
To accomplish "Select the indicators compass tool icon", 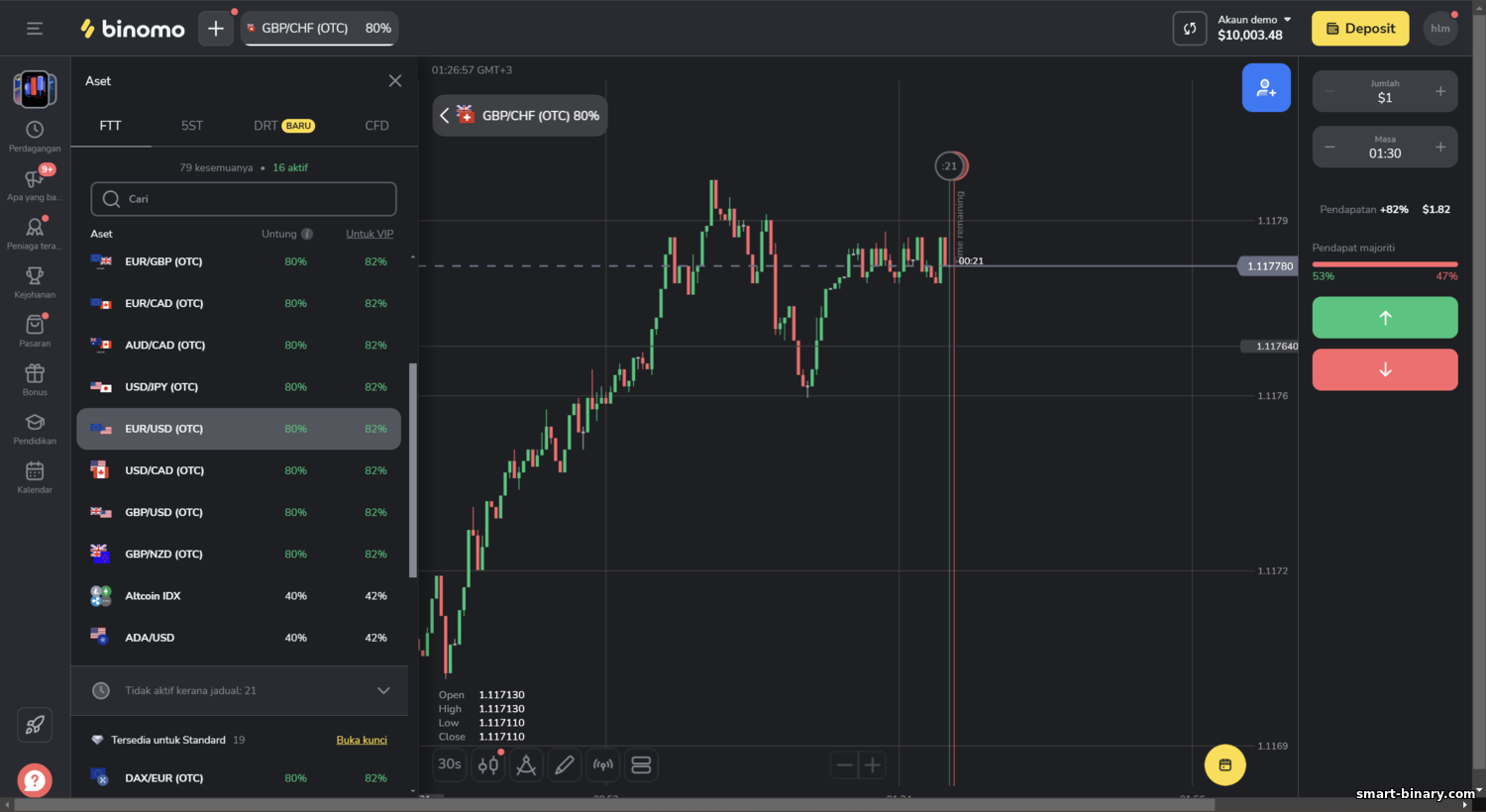I will (x=526, y=764).
